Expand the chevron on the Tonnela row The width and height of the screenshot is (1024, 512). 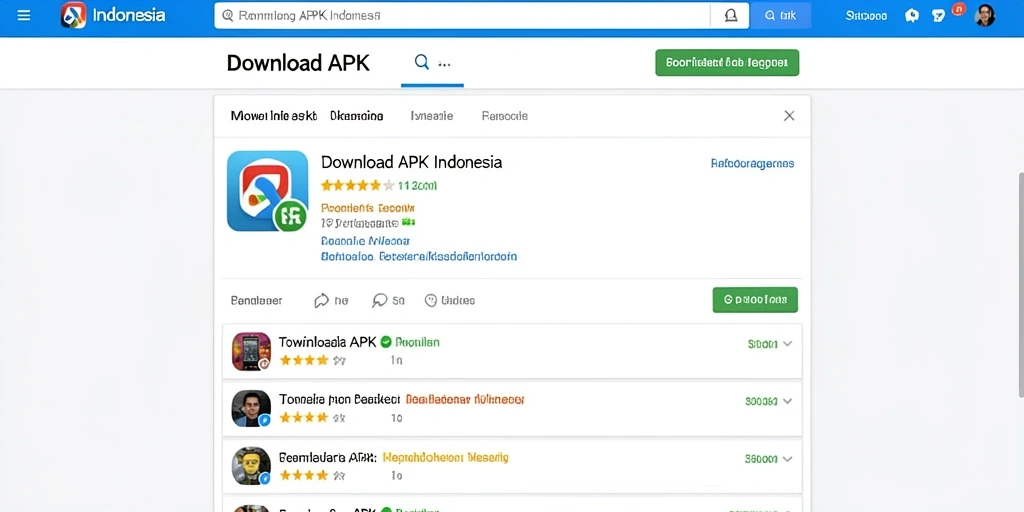pyautogui.click(x=787, y=401)
